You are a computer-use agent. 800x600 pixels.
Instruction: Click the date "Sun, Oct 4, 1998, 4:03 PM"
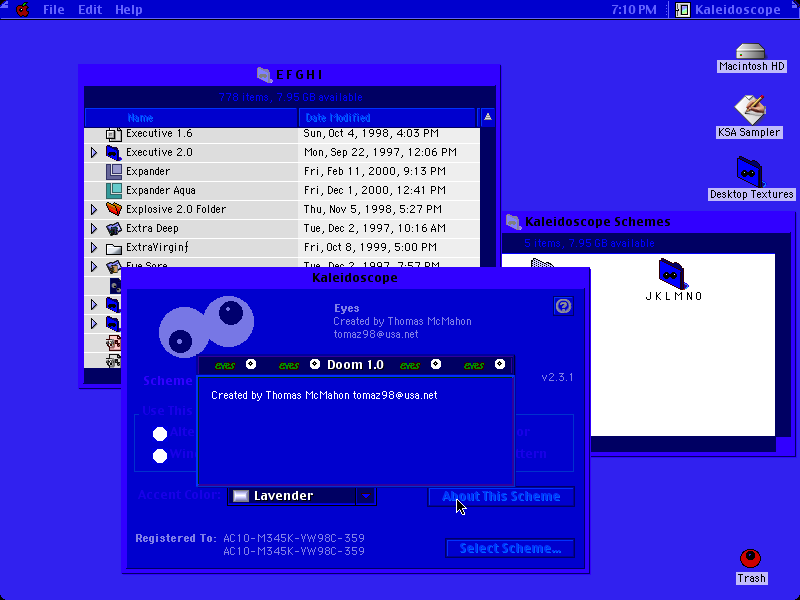pos(371,134)
